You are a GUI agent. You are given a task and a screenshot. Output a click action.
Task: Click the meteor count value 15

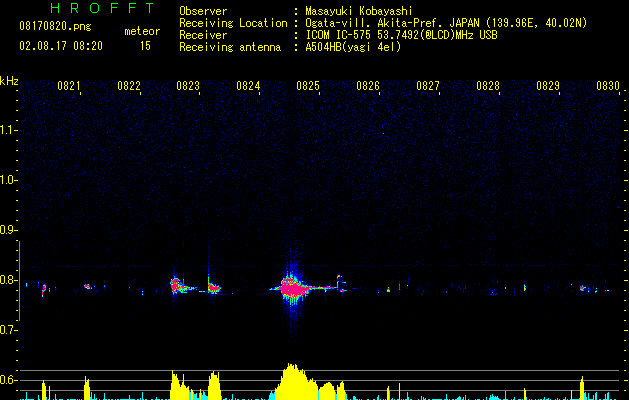click(x=145, y=46)
